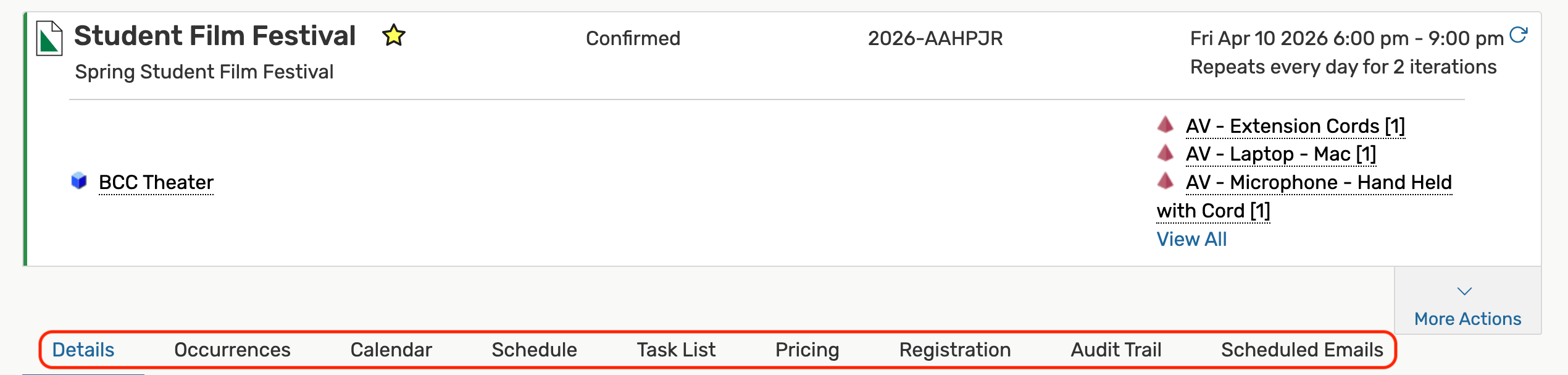Image resolution: width=1568 pixels, height=375 pixels.
Task: View the Audit Trail tab
Action: tap(1116, 350)
